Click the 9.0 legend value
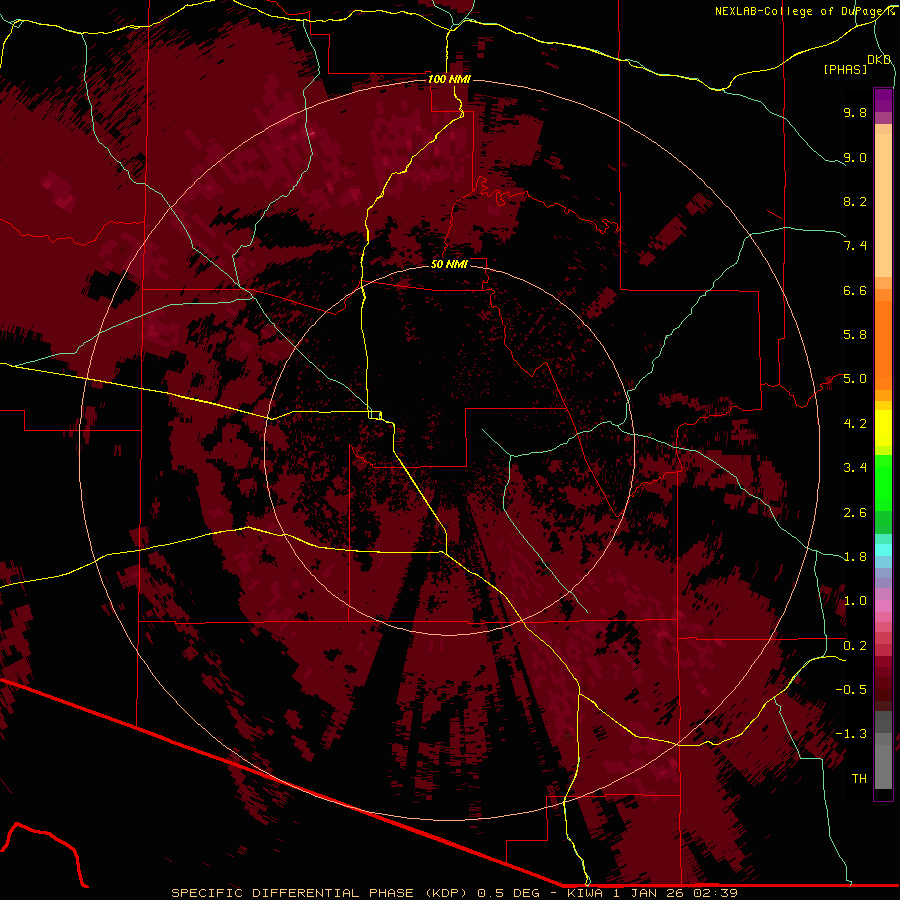The height and width of the screenshot is (900, 900). [855, 157]
